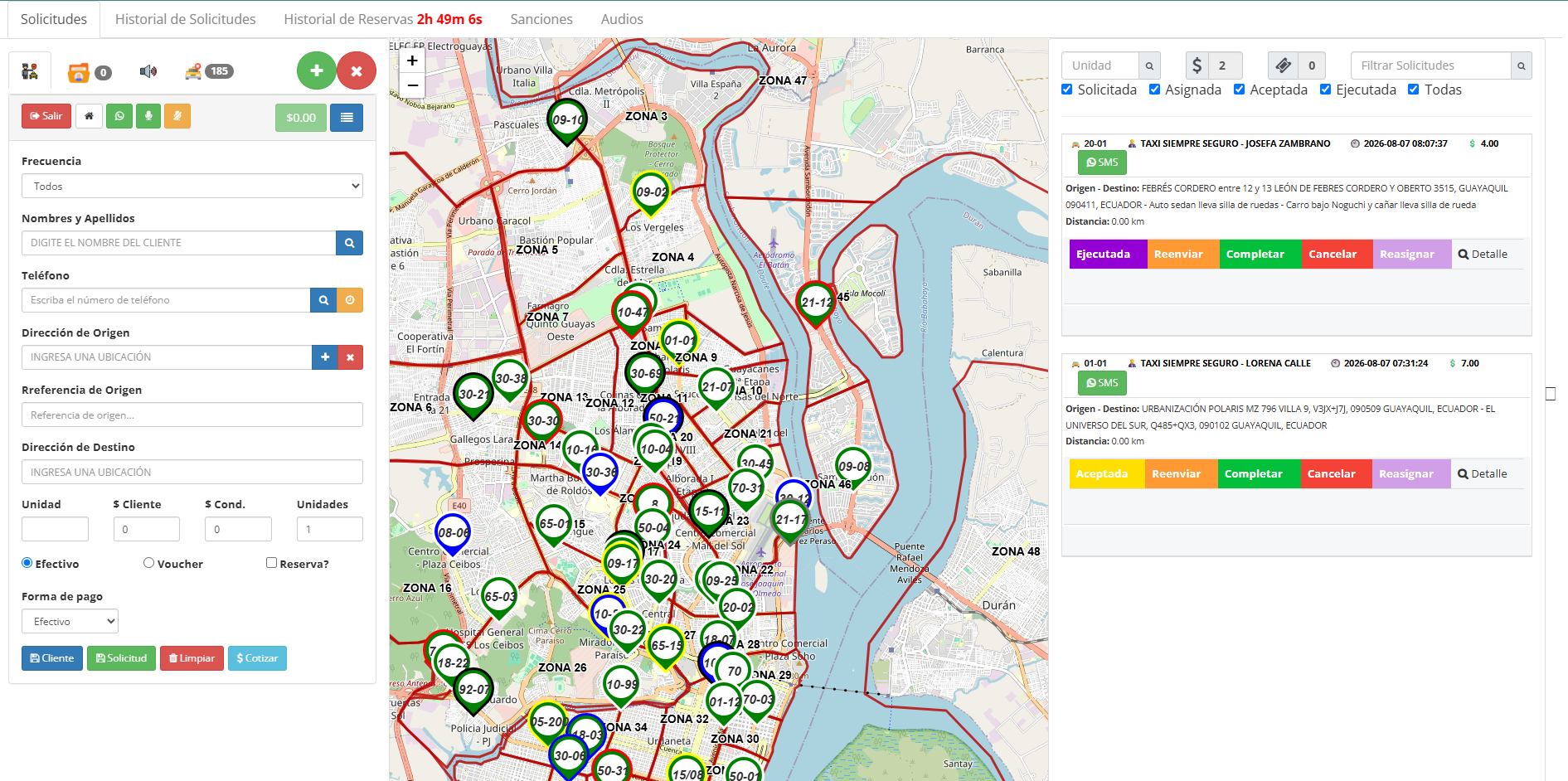Click the red Salir button
The height and width of the screenshot is (781, 1568).
(46, 116)
